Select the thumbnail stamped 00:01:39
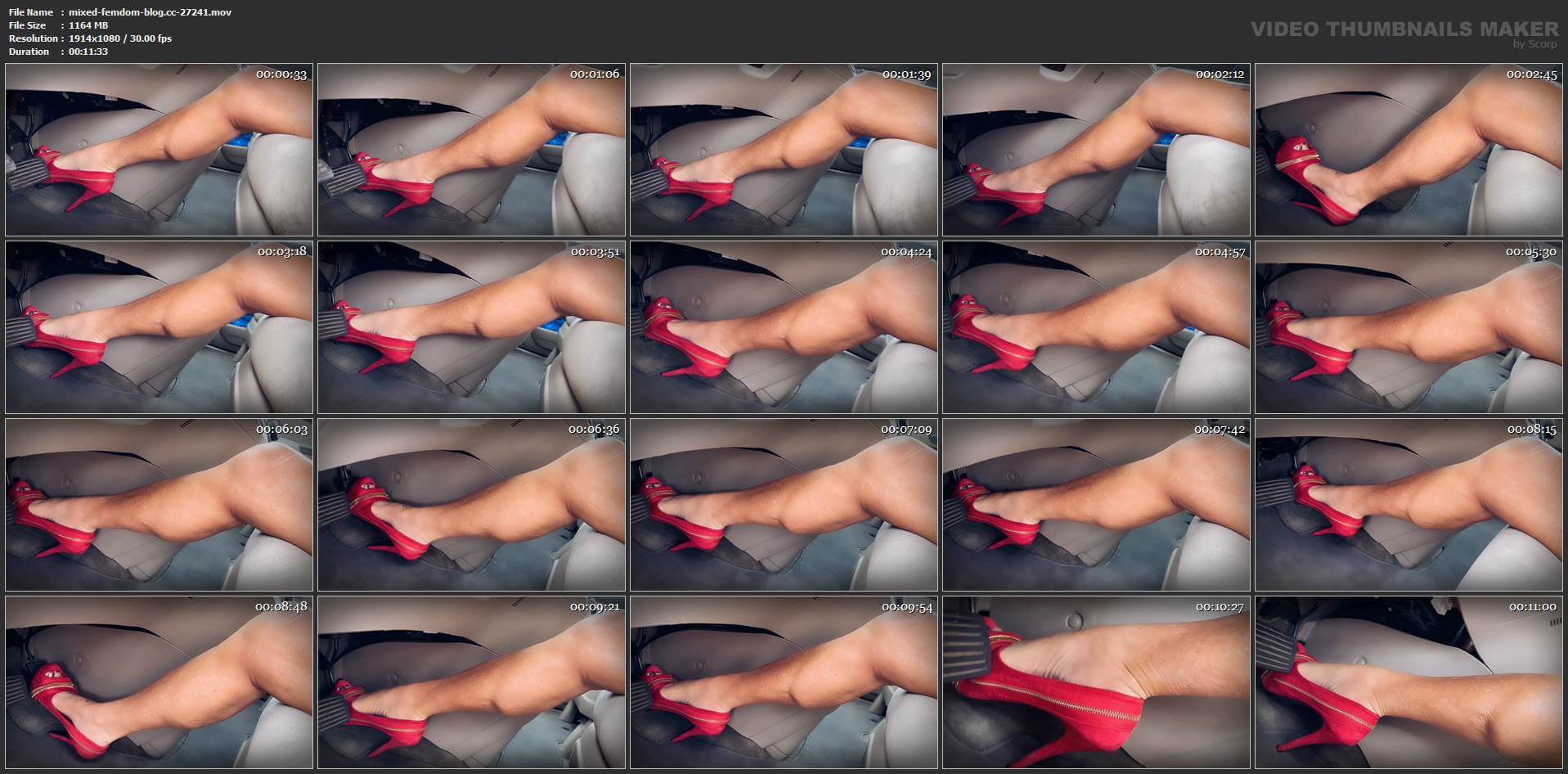 point(784,150)
